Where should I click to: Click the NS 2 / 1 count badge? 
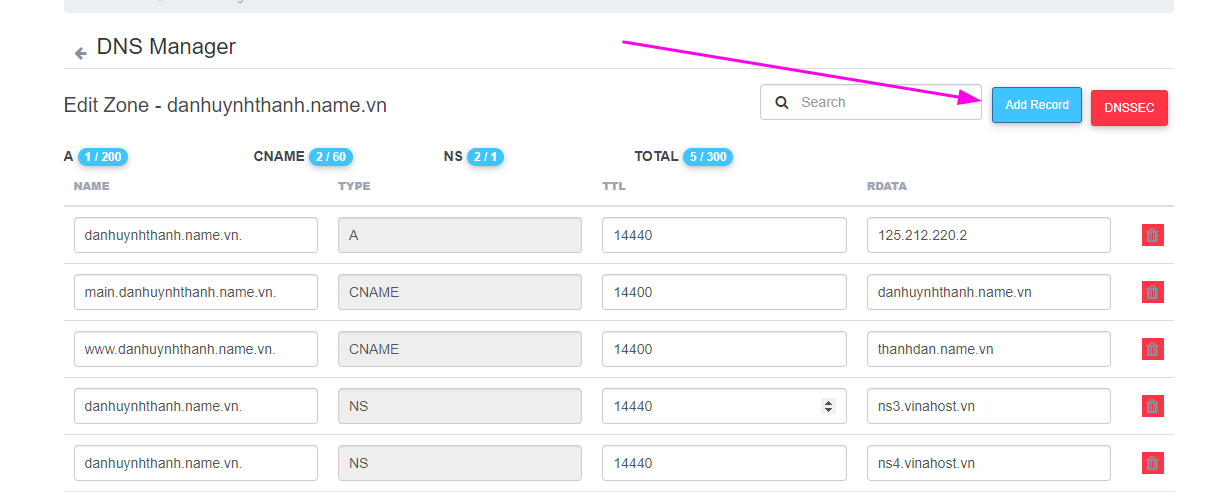tap(486, 157)
